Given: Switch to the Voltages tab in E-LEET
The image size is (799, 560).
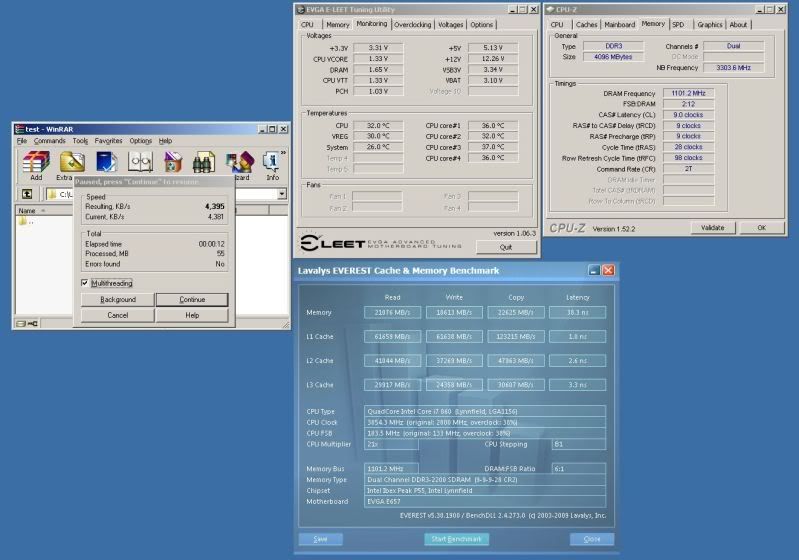Looking at the screenshot, I should click(450, 24).
